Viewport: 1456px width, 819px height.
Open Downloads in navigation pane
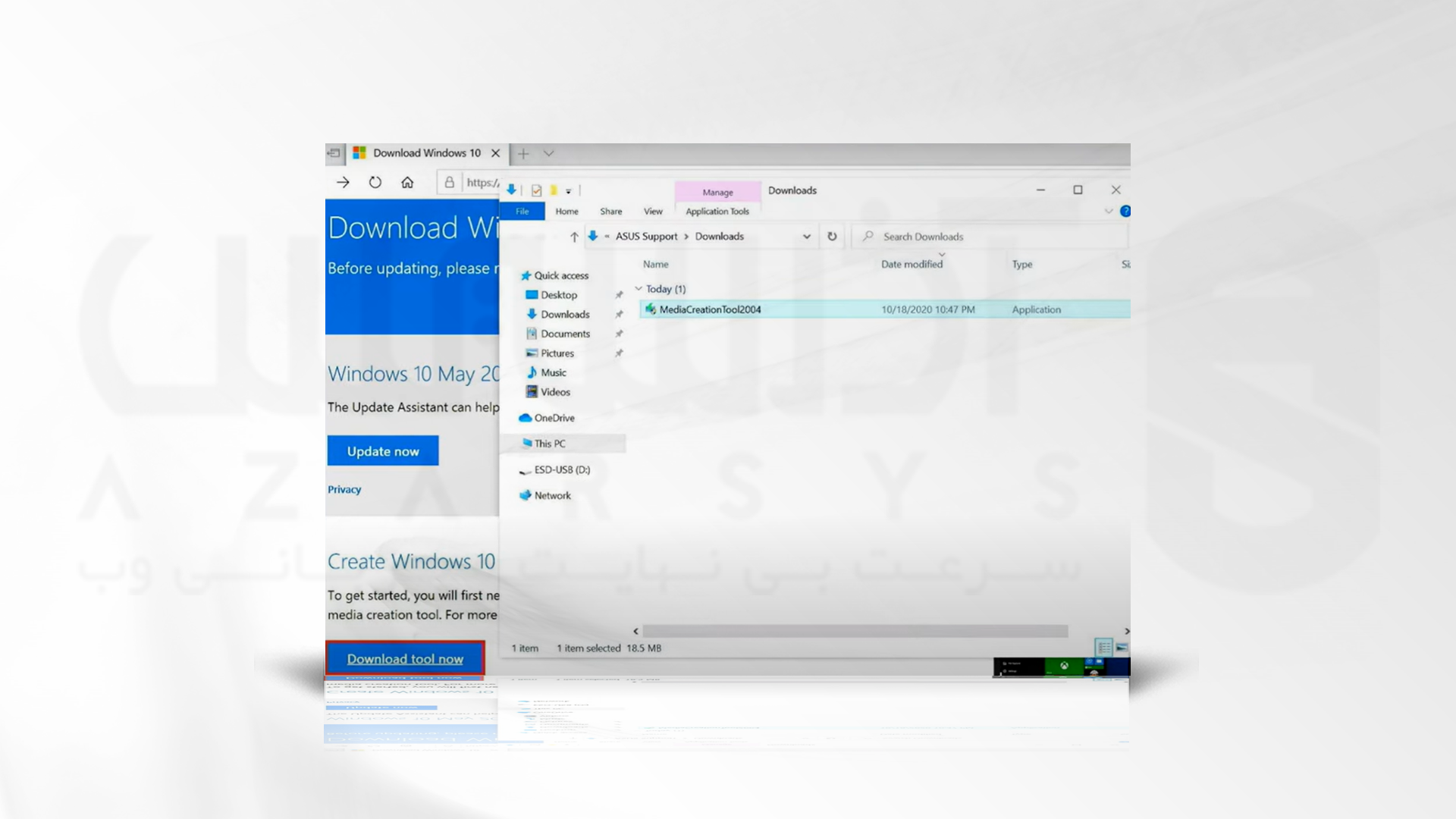pos(565,315)
